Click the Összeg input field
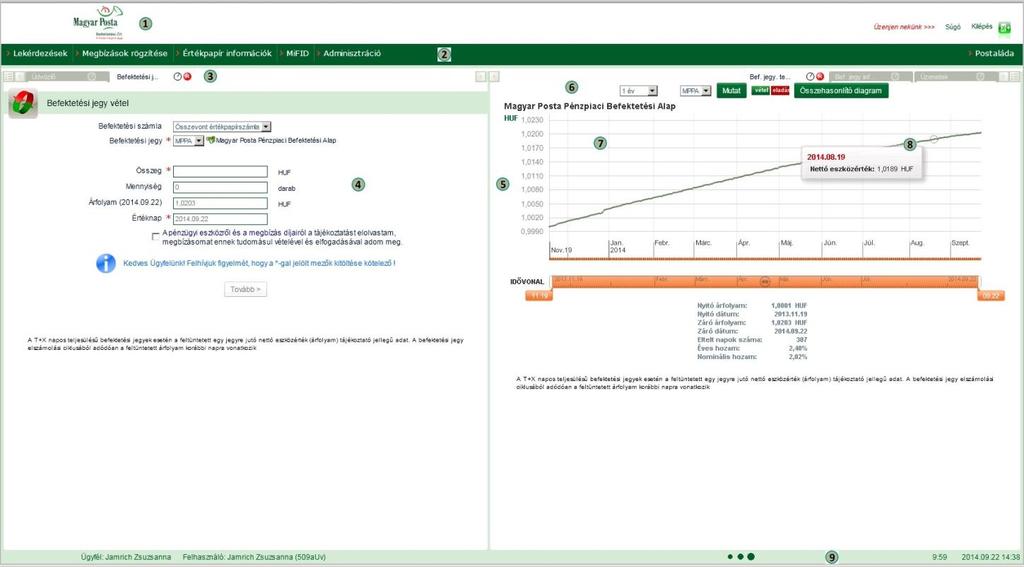Viewport: 1024px width, 567px height. click(220, 172)
